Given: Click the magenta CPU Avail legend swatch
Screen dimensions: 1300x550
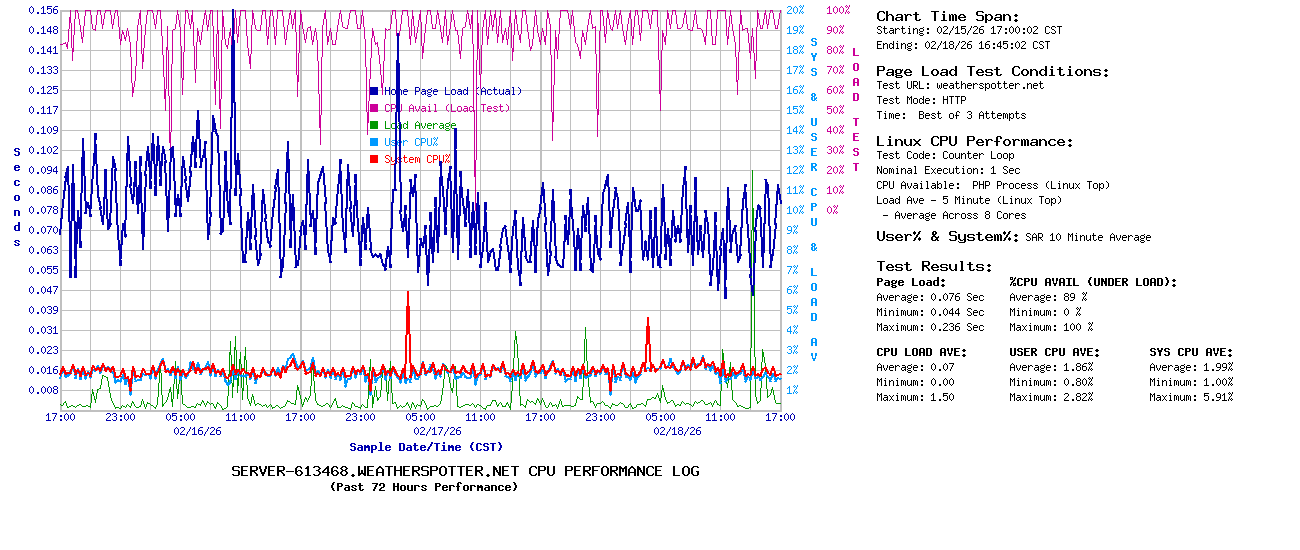Looking at the screenshot, I should [x=374, y=108].
